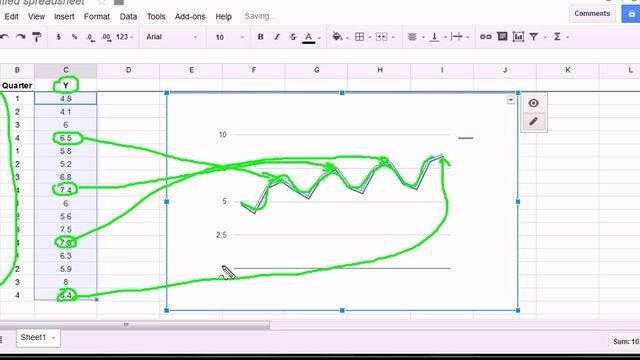Open the chart corner dropdown menu
This screenshot has width=640, height=360.
(x=511, y=100)
